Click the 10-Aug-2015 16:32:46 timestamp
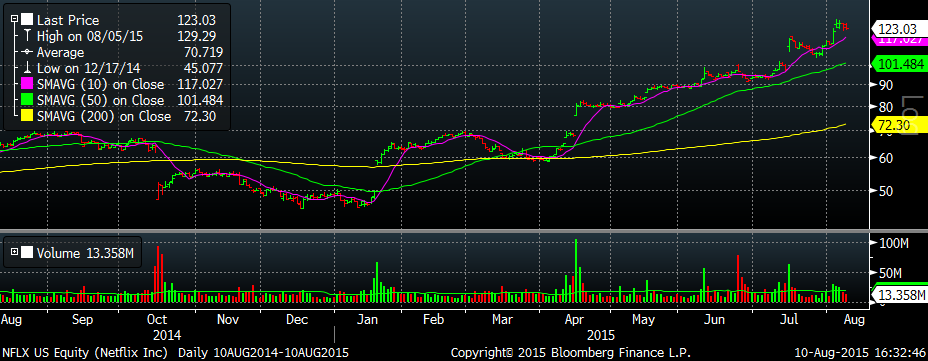This screenshot has width=928, height=361. point(858,352)
